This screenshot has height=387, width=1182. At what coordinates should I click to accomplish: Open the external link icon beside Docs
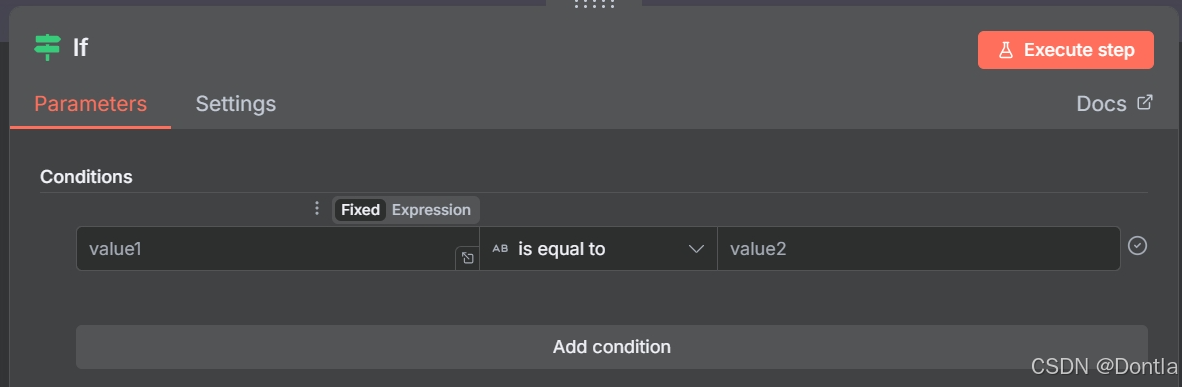(1144, 102)
